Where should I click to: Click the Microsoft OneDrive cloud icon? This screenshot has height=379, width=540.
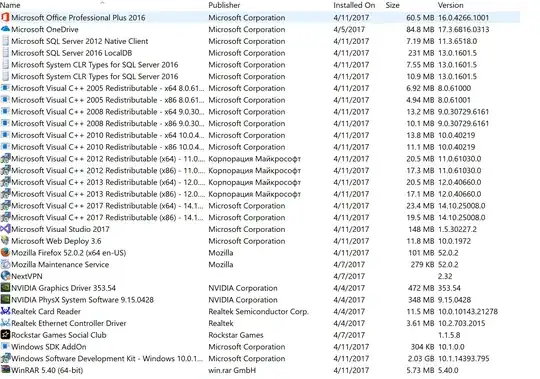pyautogui.click(x=5, y=29)
